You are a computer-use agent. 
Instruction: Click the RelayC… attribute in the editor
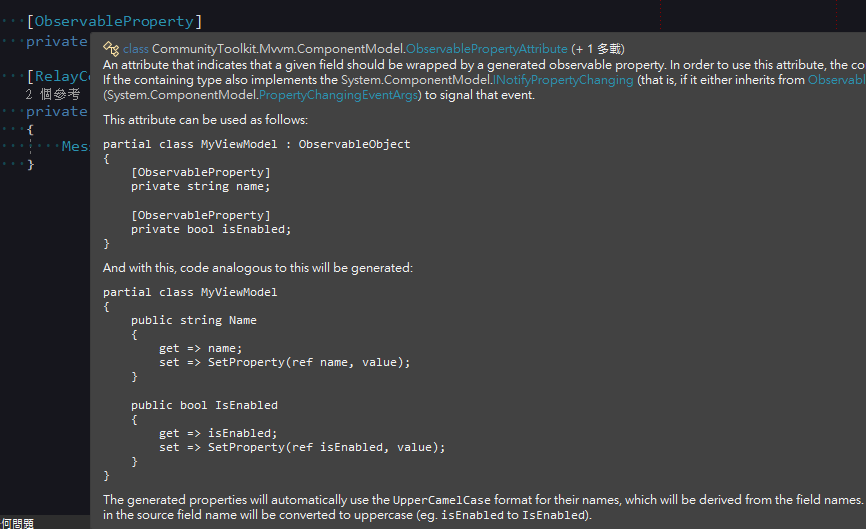pos(62,76)
